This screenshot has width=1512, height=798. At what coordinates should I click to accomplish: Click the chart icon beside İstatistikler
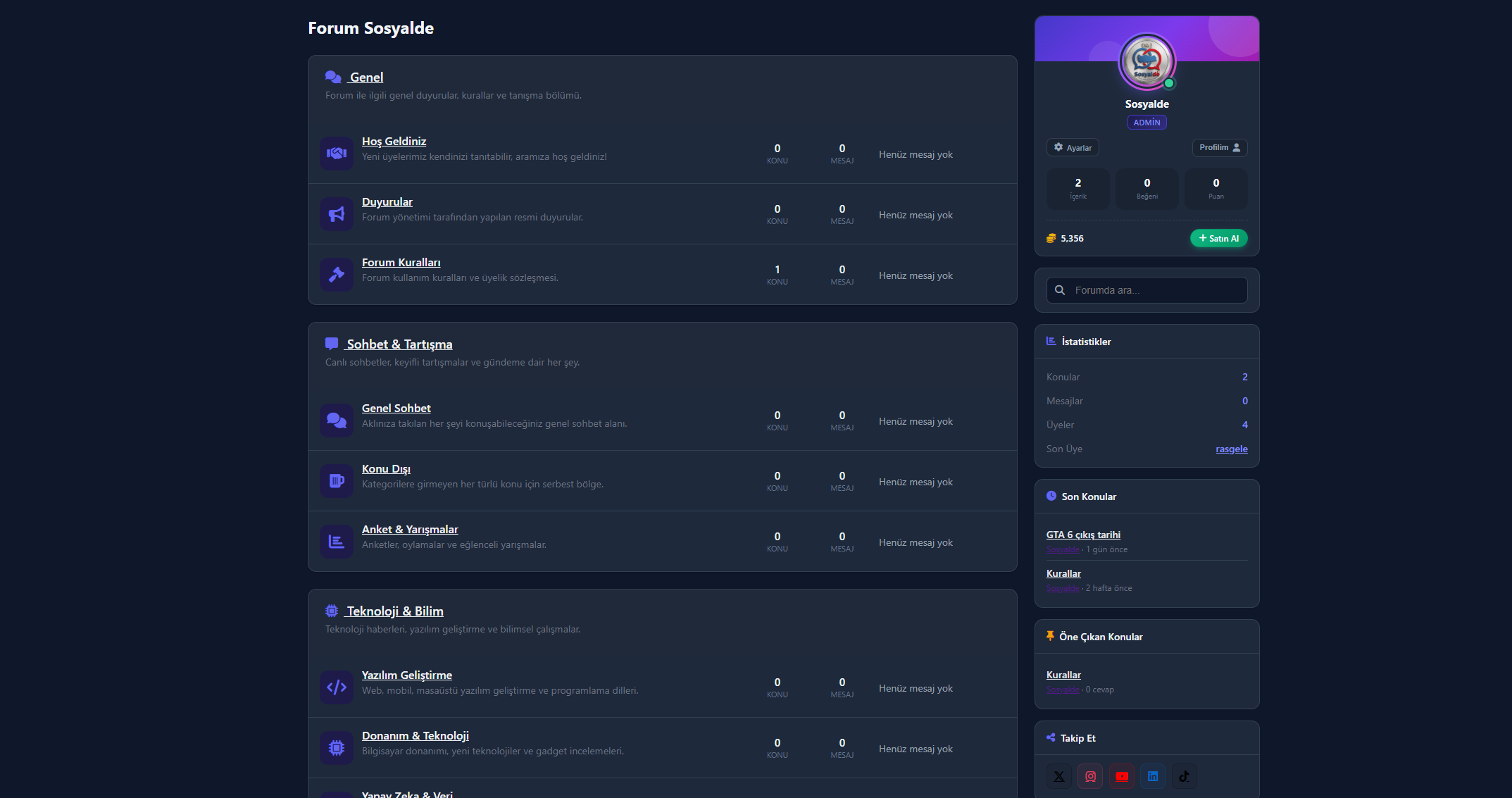pos(1051,341)
